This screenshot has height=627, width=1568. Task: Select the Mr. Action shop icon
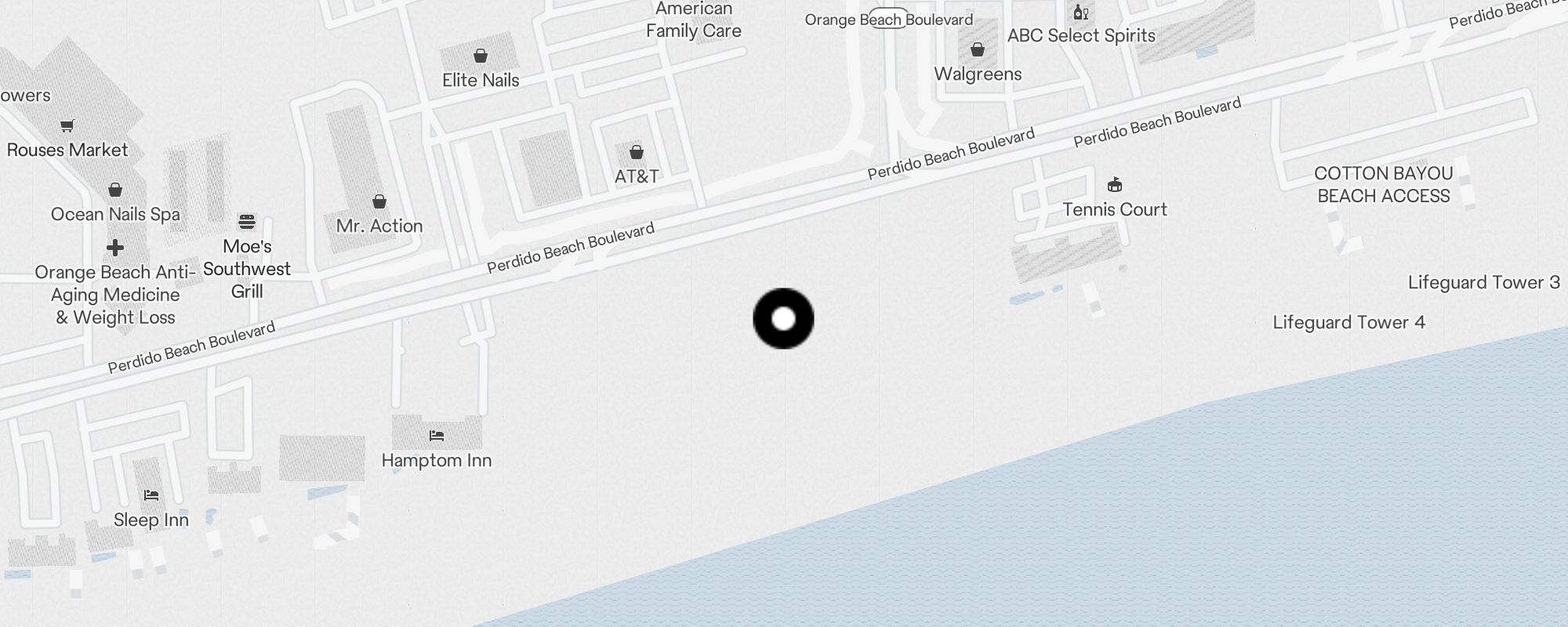[379, 201]
